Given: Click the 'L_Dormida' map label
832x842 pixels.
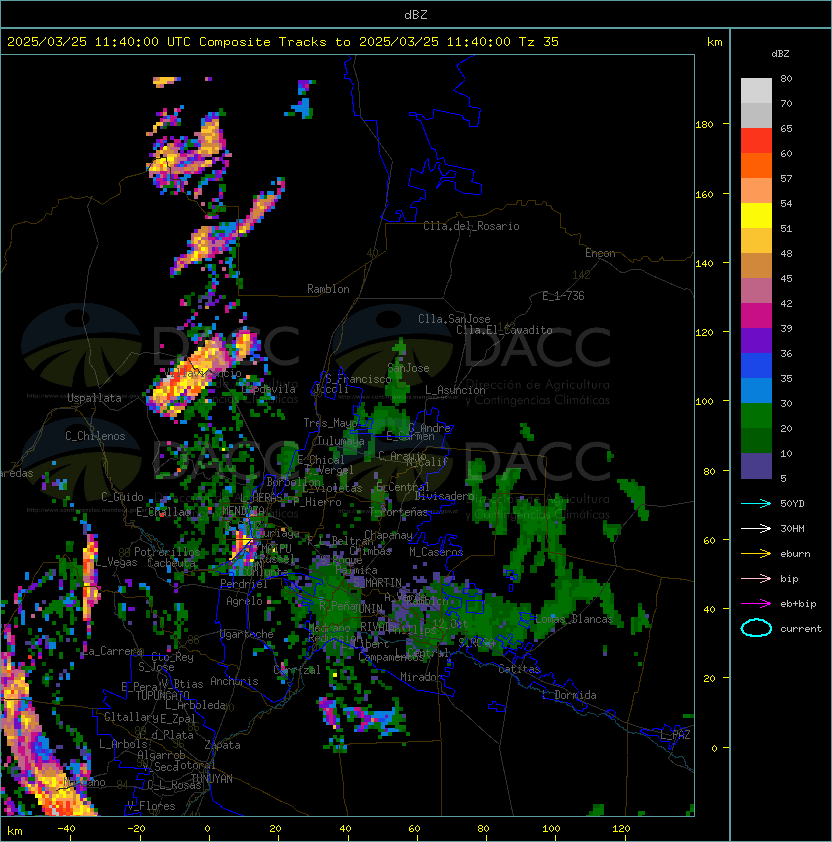Looking at the screenshot, I should pyautogui.click(x=569, y=695).
